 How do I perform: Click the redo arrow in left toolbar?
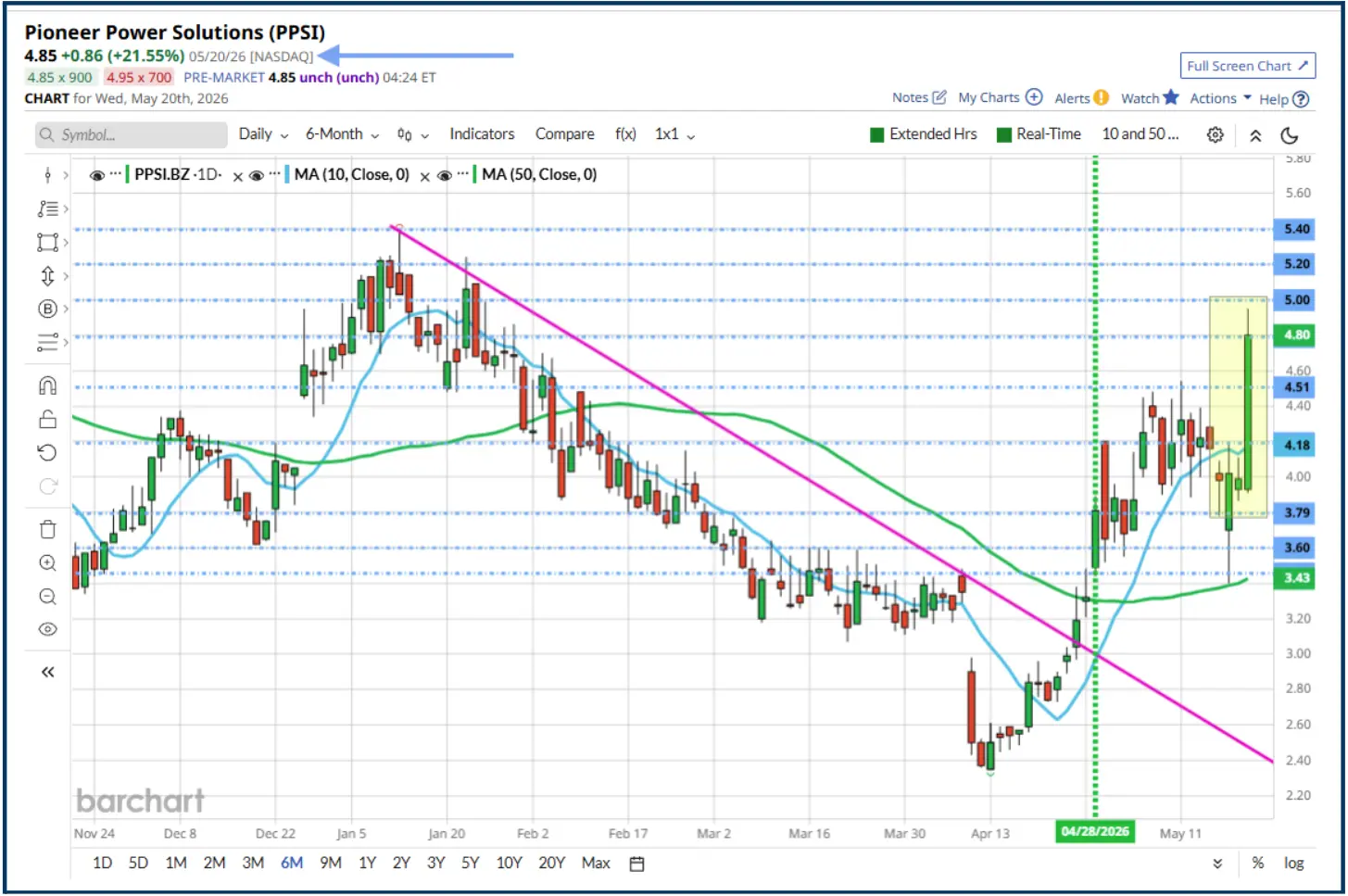pyautogui.click(x=47, y=486)
